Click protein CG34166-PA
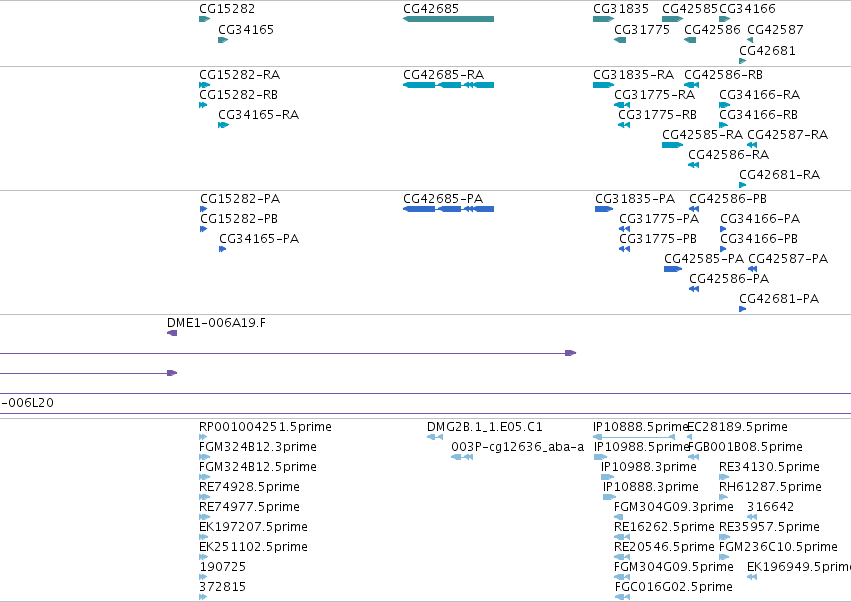851x602 pixels. tap(760, 219)
